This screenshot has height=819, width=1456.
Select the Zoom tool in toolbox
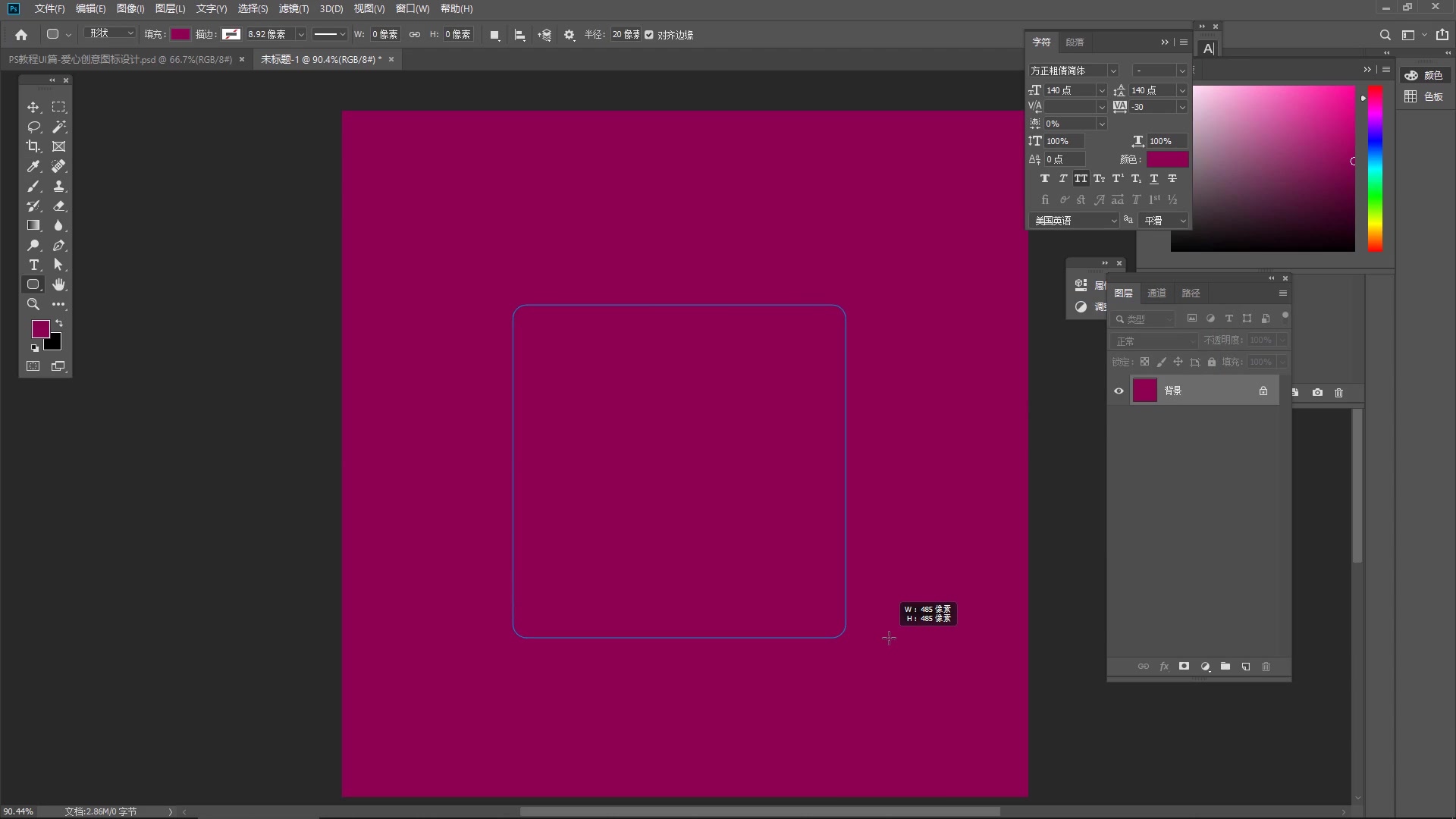click(x=33, y=305)
